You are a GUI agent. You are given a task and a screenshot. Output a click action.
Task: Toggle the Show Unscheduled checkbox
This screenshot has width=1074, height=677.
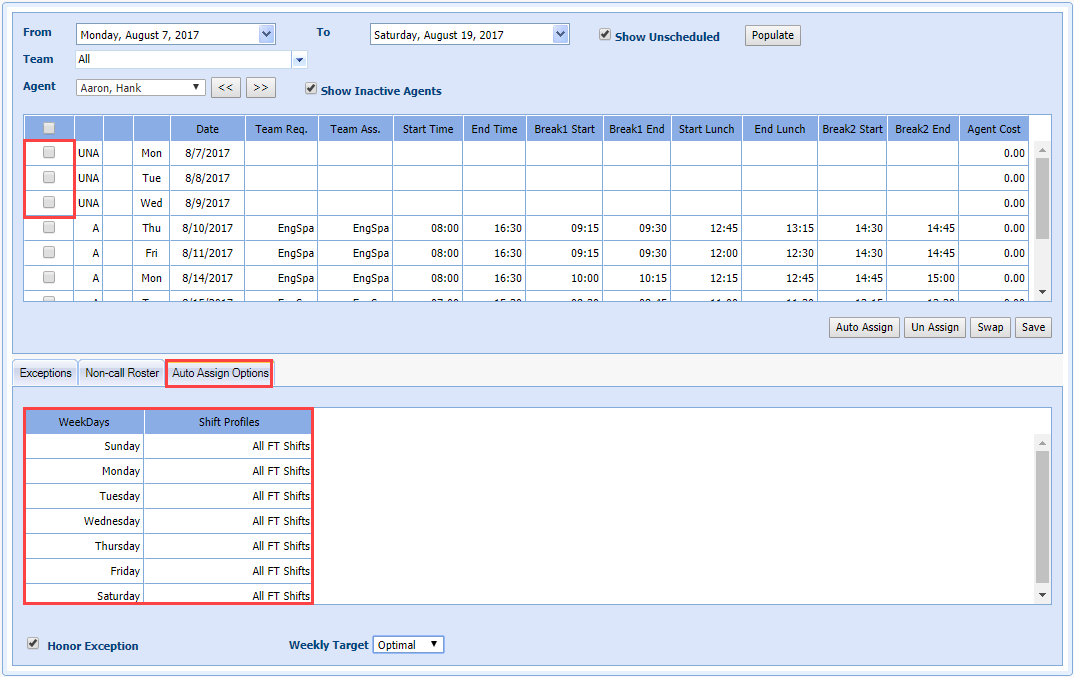605,35
